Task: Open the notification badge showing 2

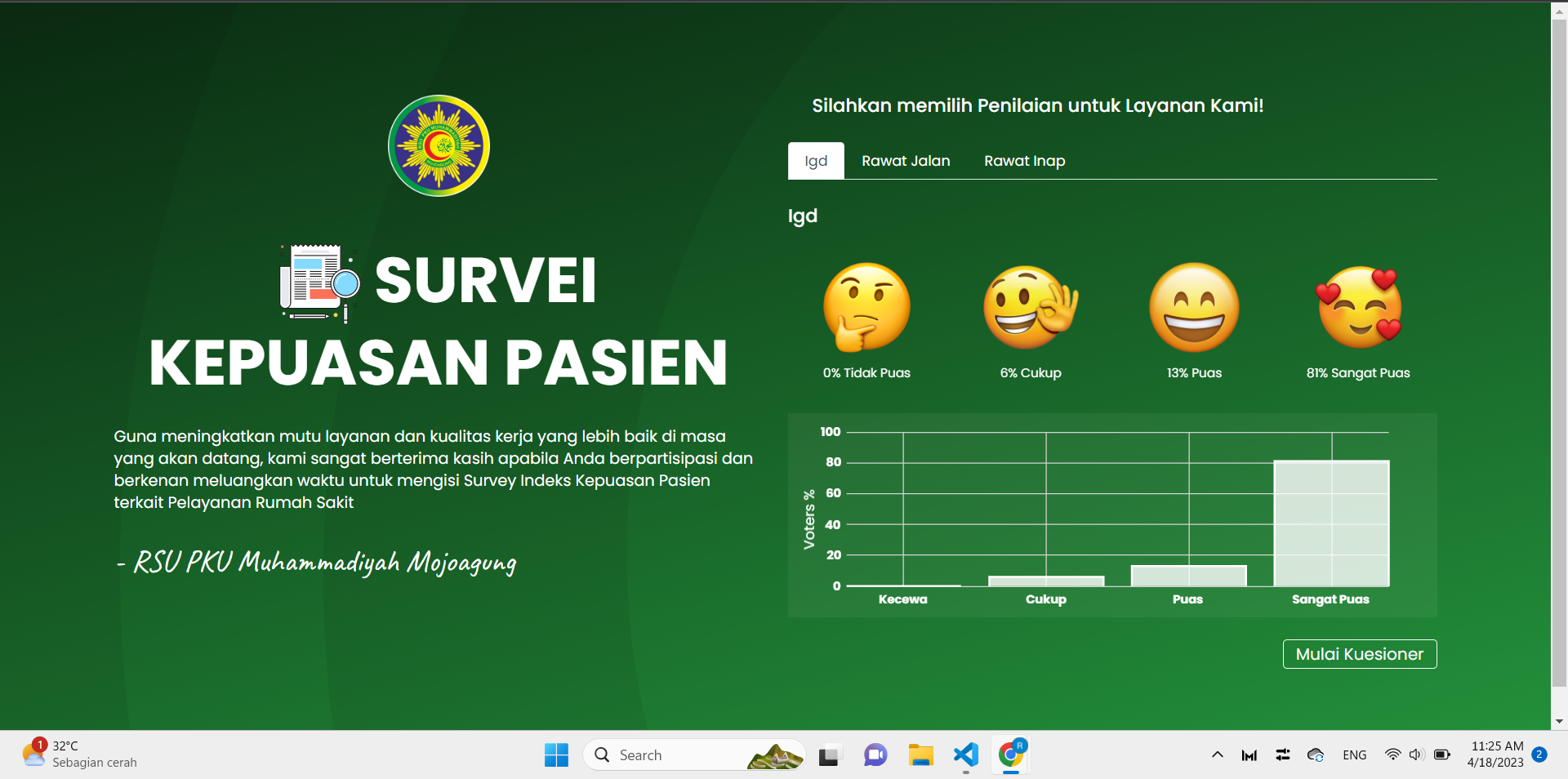Action: [x=1539, y=755]
